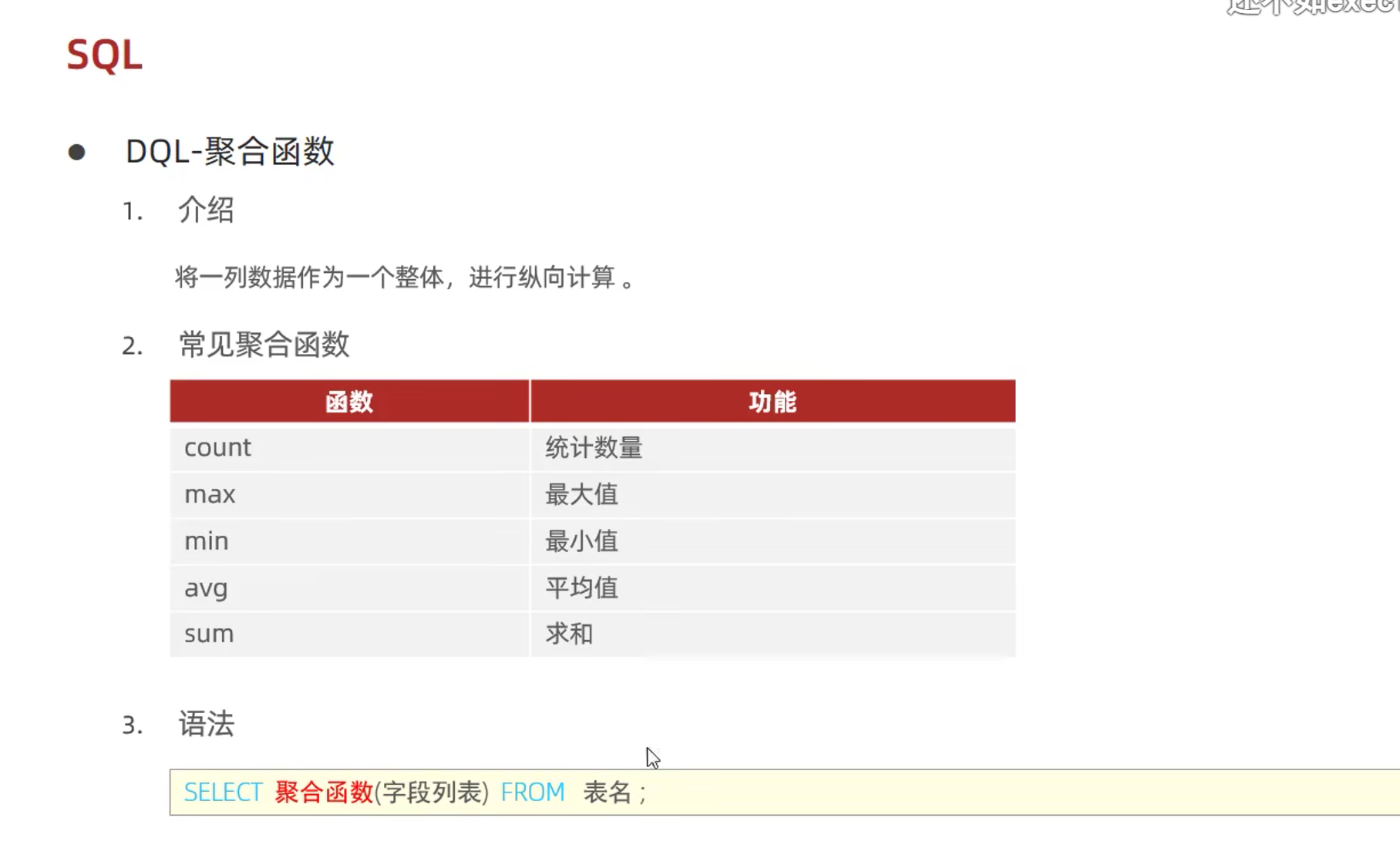Click the min row in the table
Screen dimensions: 1400x865
(205, 540)
